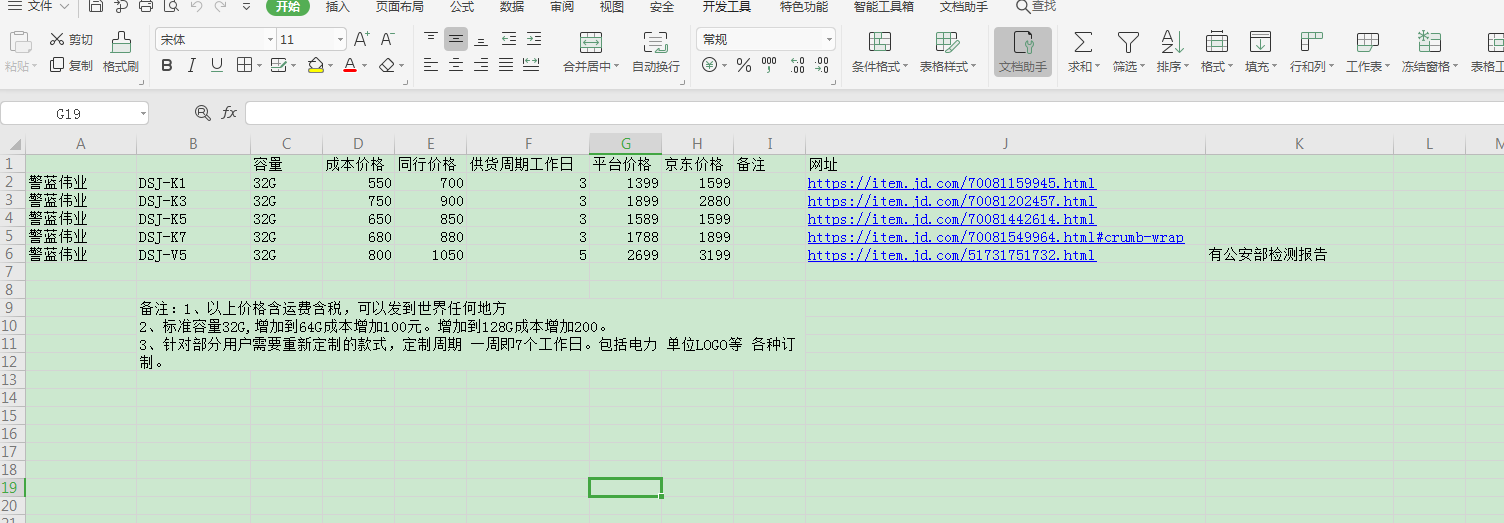Open the 公式 (Formulas) ribbon tab
This screenshot has height=523, width=1504.
tap(462, 7)
